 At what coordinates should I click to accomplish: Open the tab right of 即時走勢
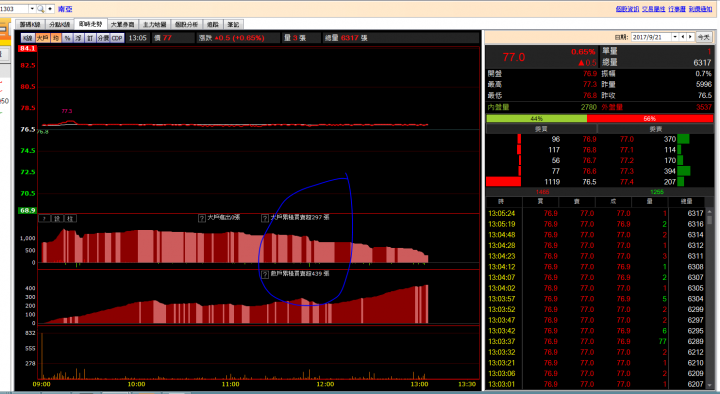click(123, 24)
